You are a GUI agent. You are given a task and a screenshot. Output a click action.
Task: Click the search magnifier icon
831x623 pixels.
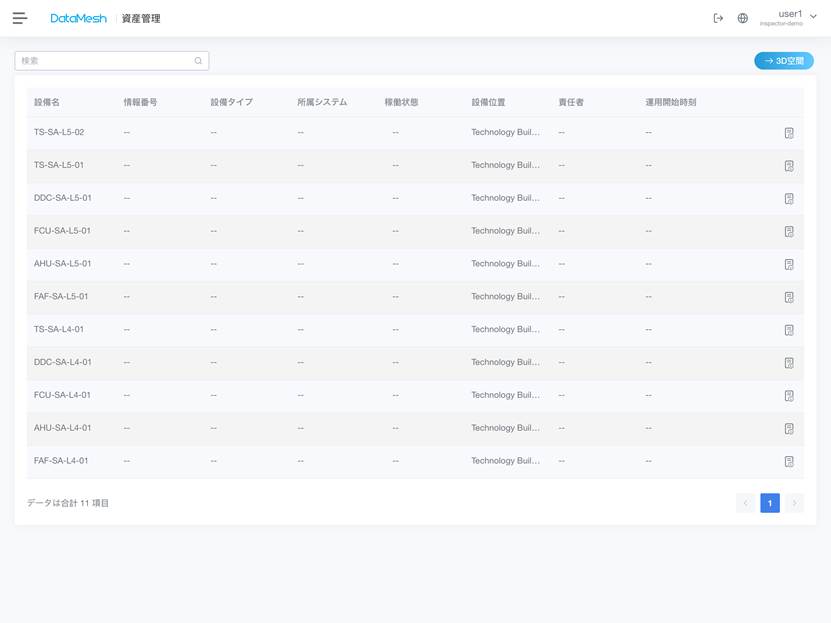point(198,61)
